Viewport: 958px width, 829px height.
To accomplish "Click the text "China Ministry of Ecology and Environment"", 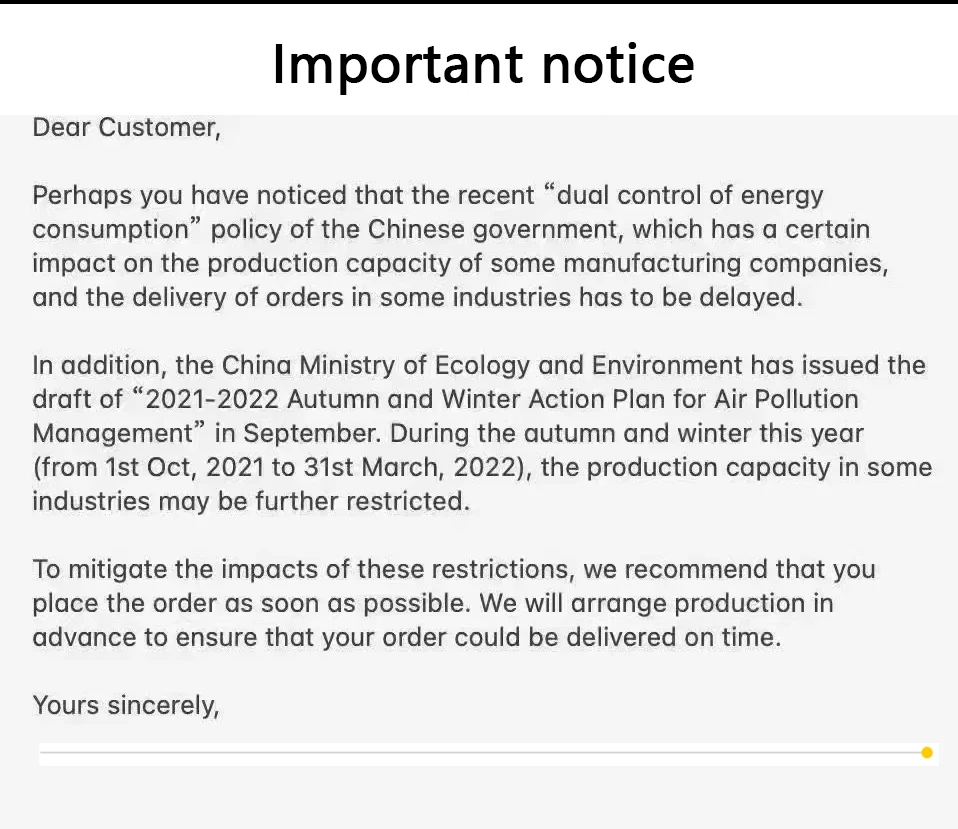I will 481,365.
